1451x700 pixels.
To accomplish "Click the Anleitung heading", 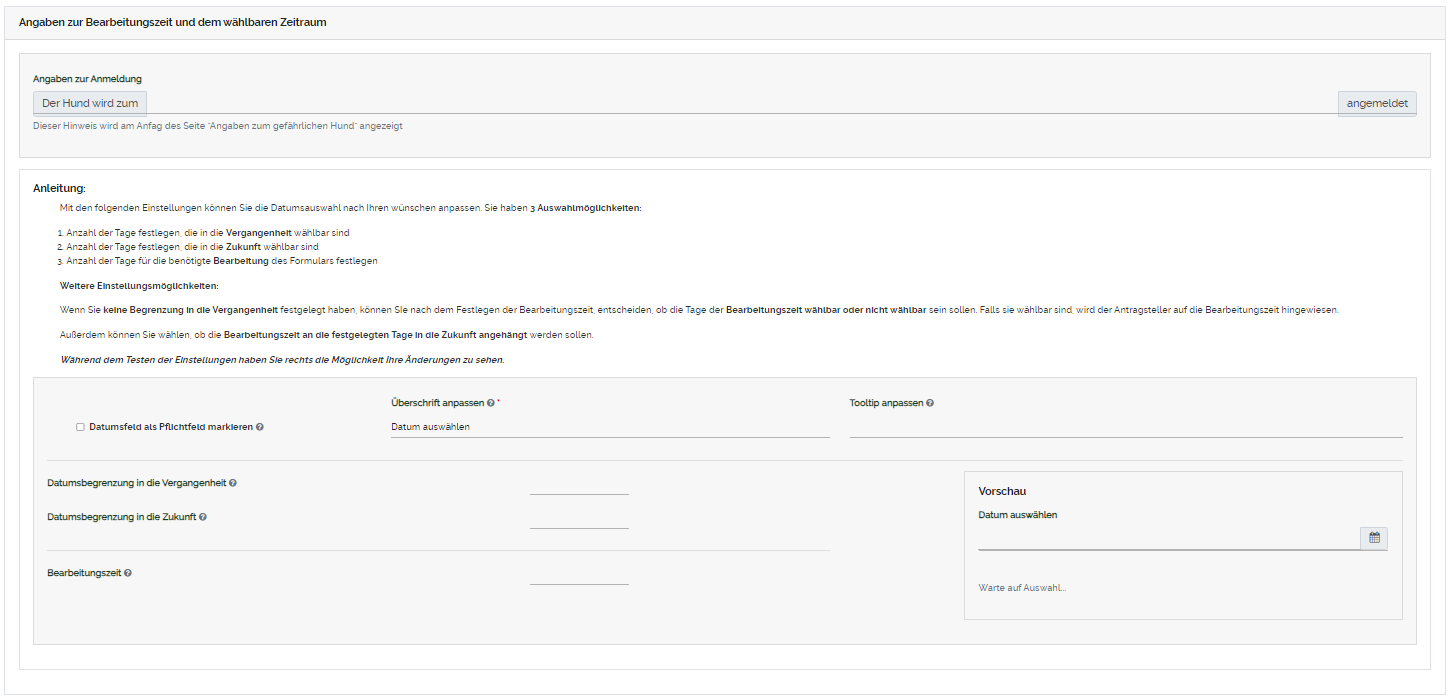I will 59,188.
